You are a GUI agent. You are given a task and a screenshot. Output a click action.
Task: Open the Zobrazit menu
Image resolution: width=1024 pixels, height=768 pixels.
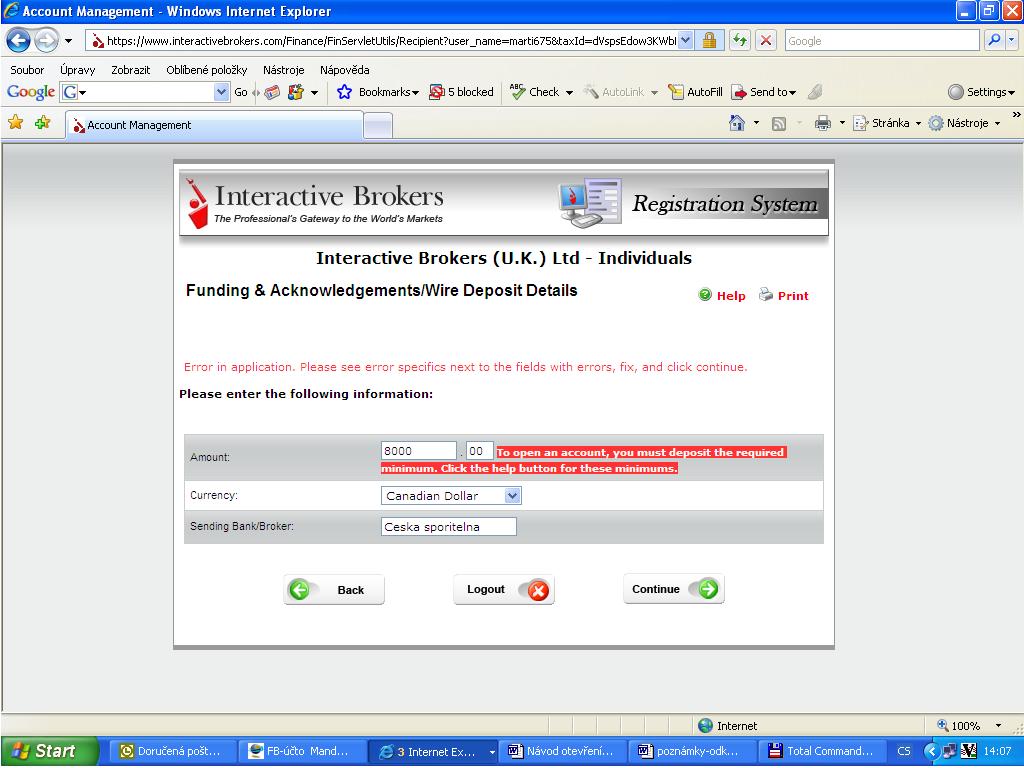click(x=131, y=70)
